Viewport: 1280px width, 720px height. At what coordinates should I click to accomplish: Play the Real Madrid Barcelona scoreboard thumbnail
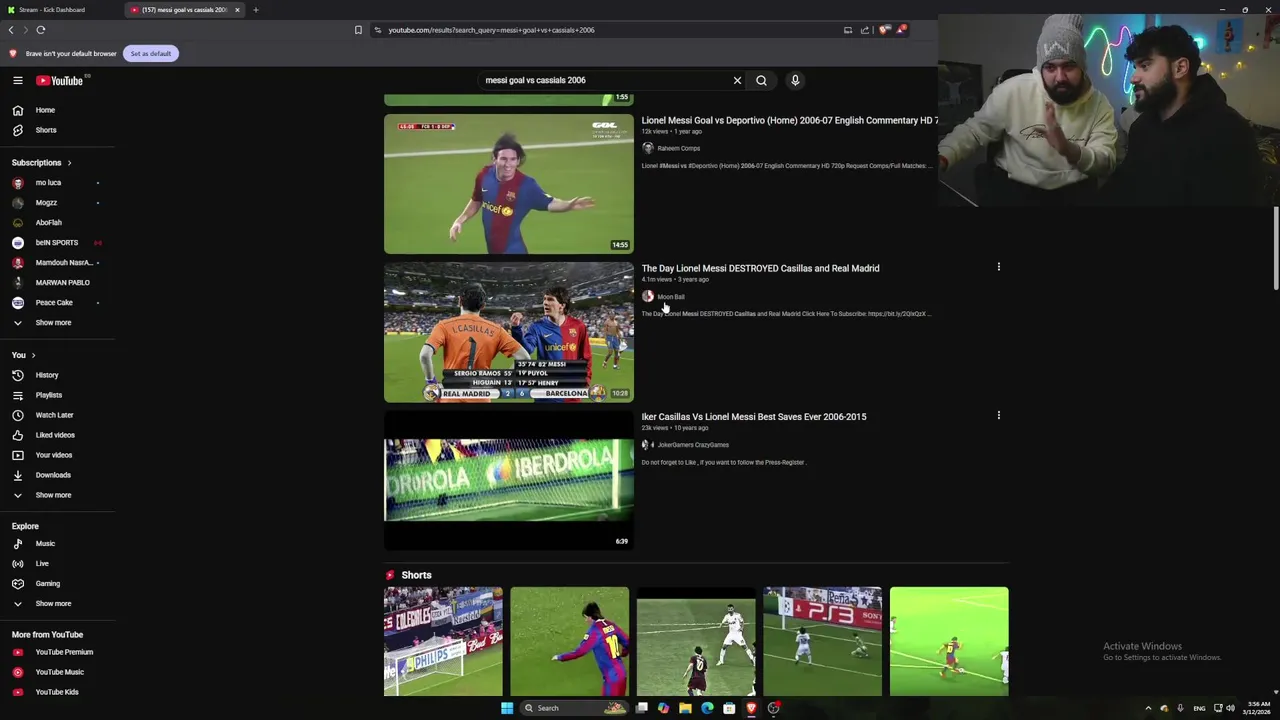tap(509, 332)
